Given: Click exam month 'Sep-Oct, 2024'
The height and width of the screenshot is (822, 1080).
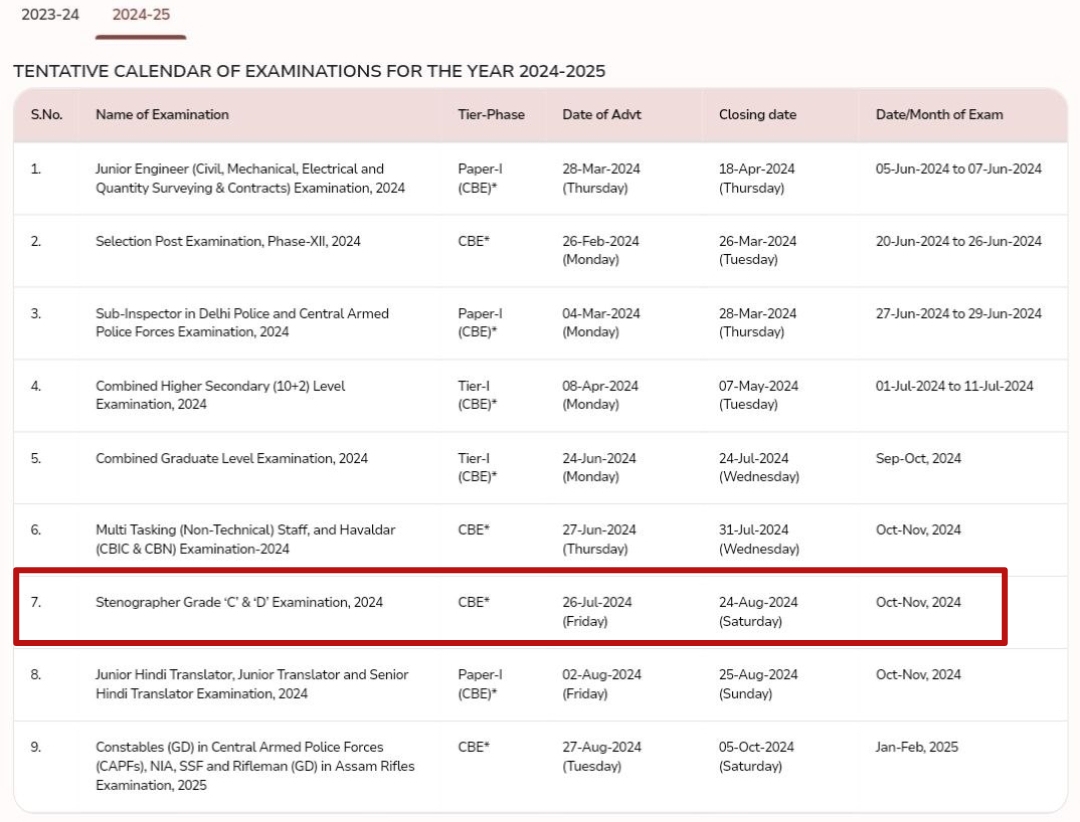Looking at the screenshot, I should [x=917, y=458].
